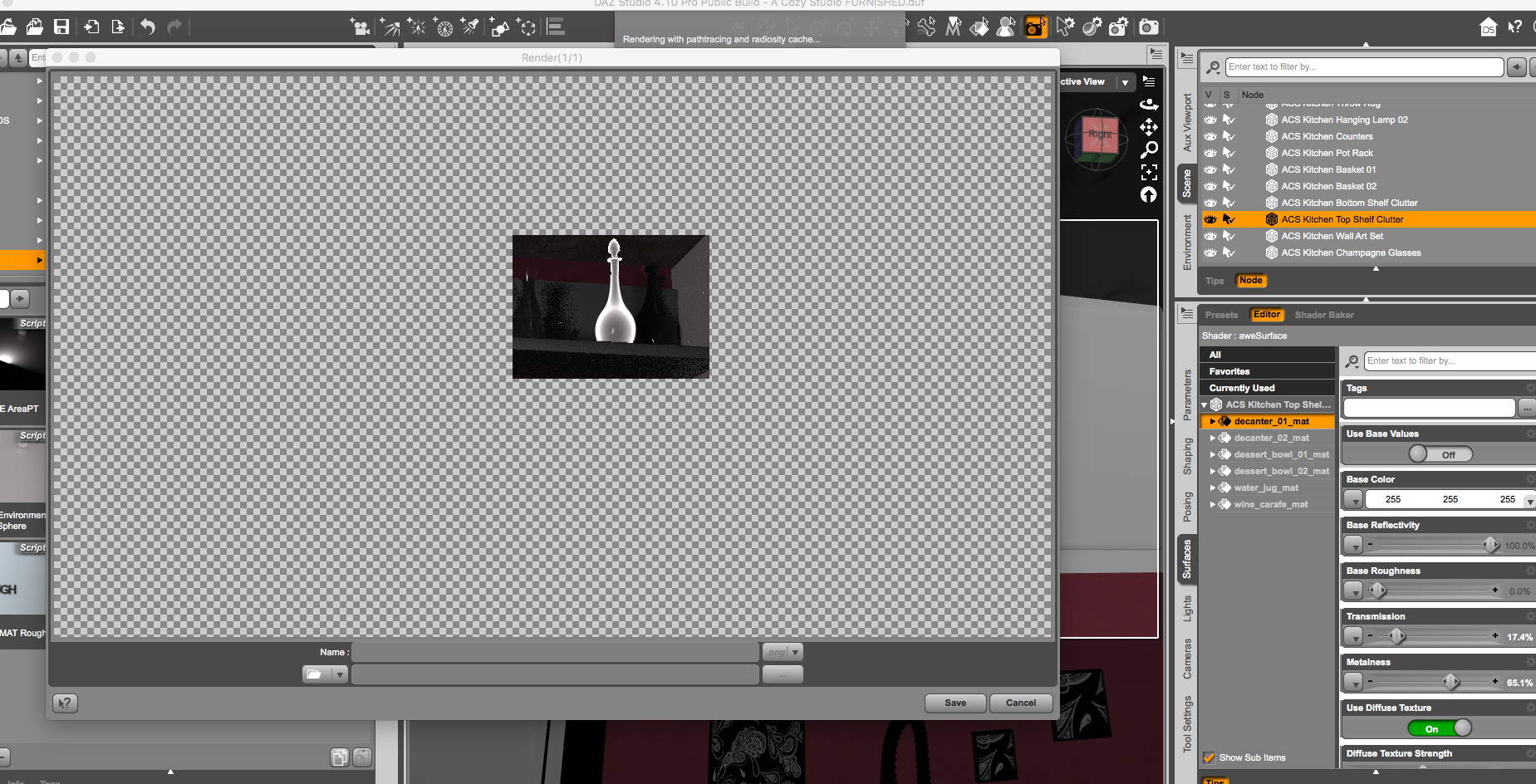Image resolution: width=1536 pixels, height=784 pixels.
Task: Expand water_jug_mat surface
Action: click(x=1213, y=488)
